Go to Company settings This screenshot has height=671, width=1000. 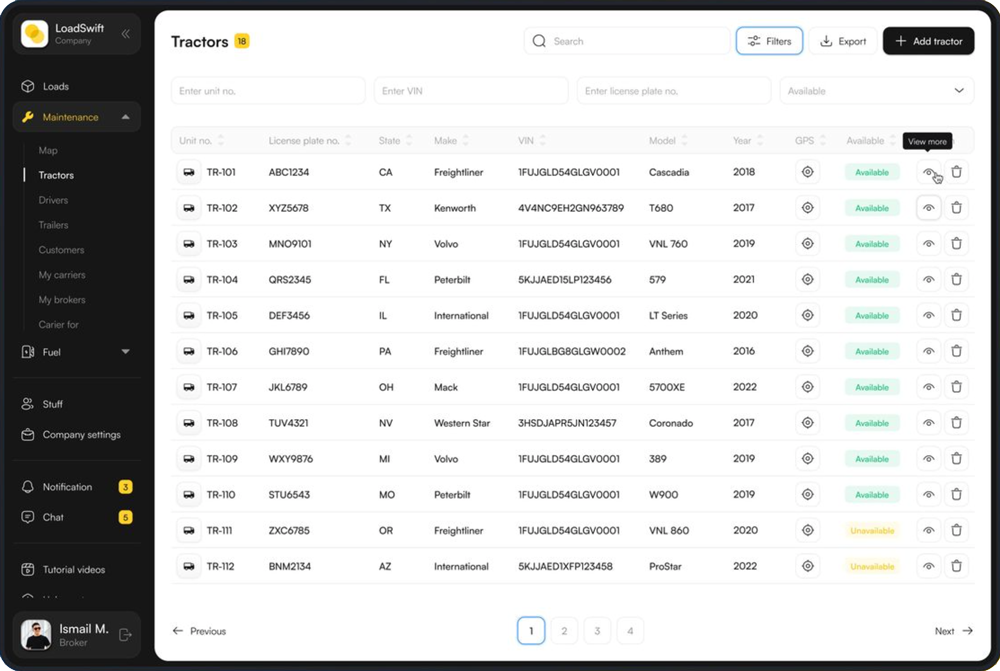pyautogui.click(x=81, y=435)
